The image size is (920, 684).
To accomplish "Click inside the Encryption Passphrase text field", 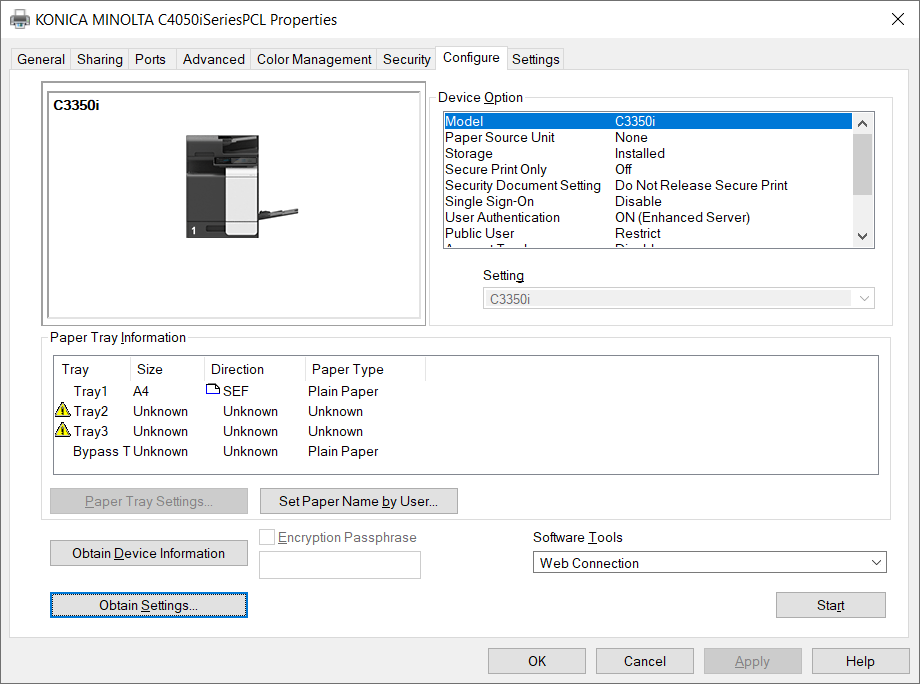I will point(339,565).
